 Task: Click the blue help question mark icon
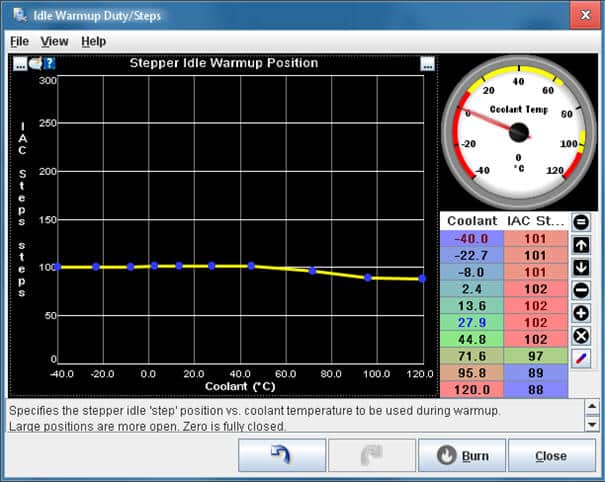click(49, 63)
